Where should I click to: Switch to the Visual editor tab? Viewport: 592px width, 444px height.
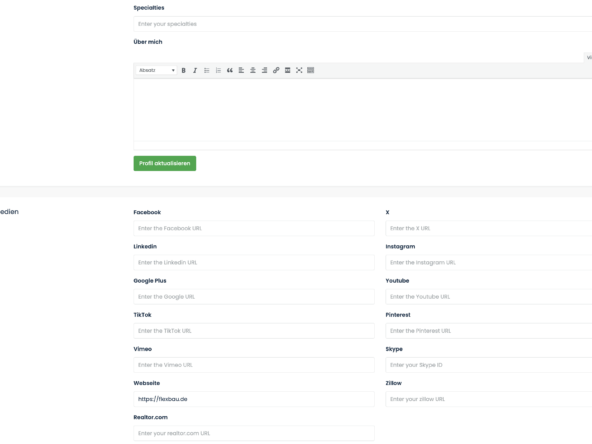588,57
